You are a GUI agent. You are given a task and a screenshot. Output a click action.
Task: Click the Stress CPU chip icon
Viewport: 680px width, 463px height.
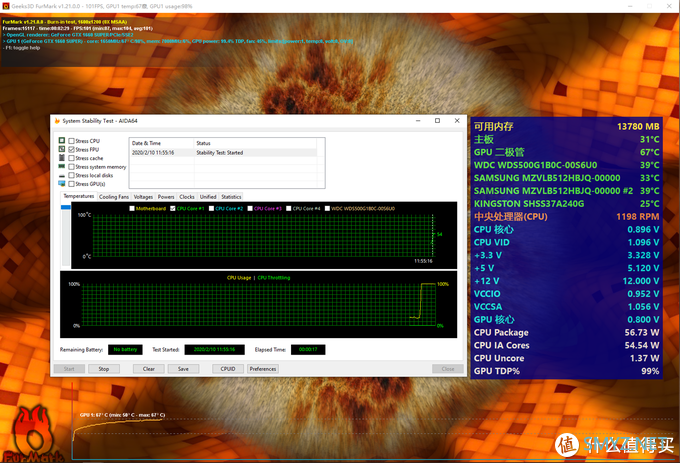click(62, 140)
